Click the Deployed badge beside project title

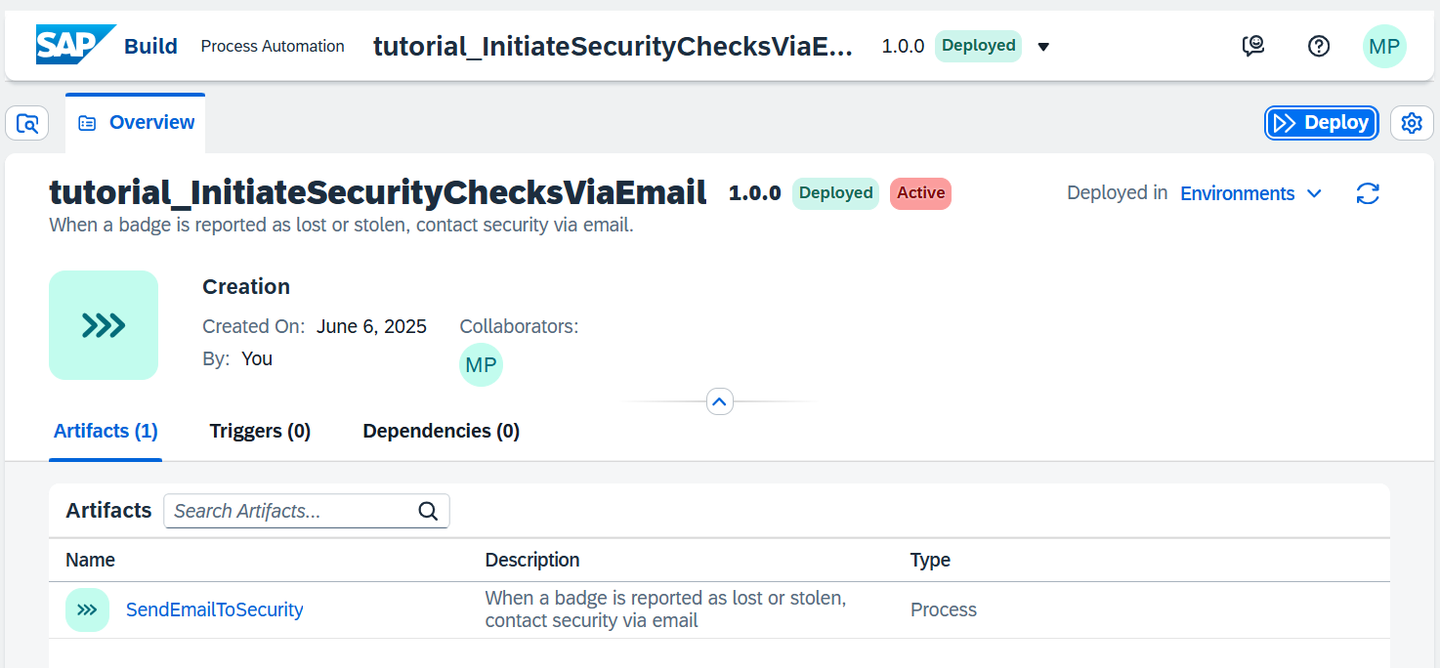[836, 193]
